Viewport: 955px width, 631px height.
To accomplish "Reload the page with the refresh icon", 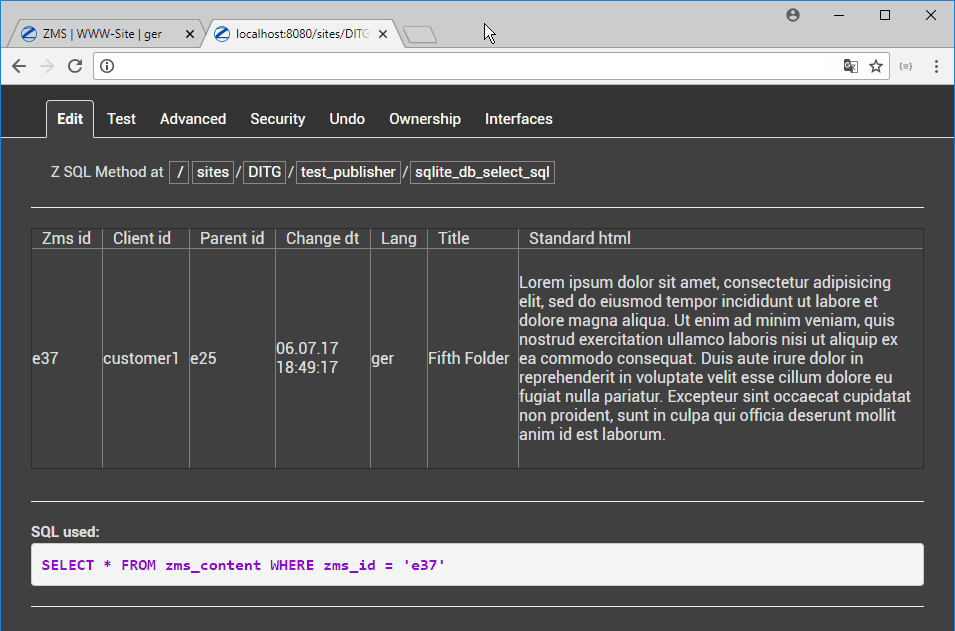I will (x=75, y=66).
